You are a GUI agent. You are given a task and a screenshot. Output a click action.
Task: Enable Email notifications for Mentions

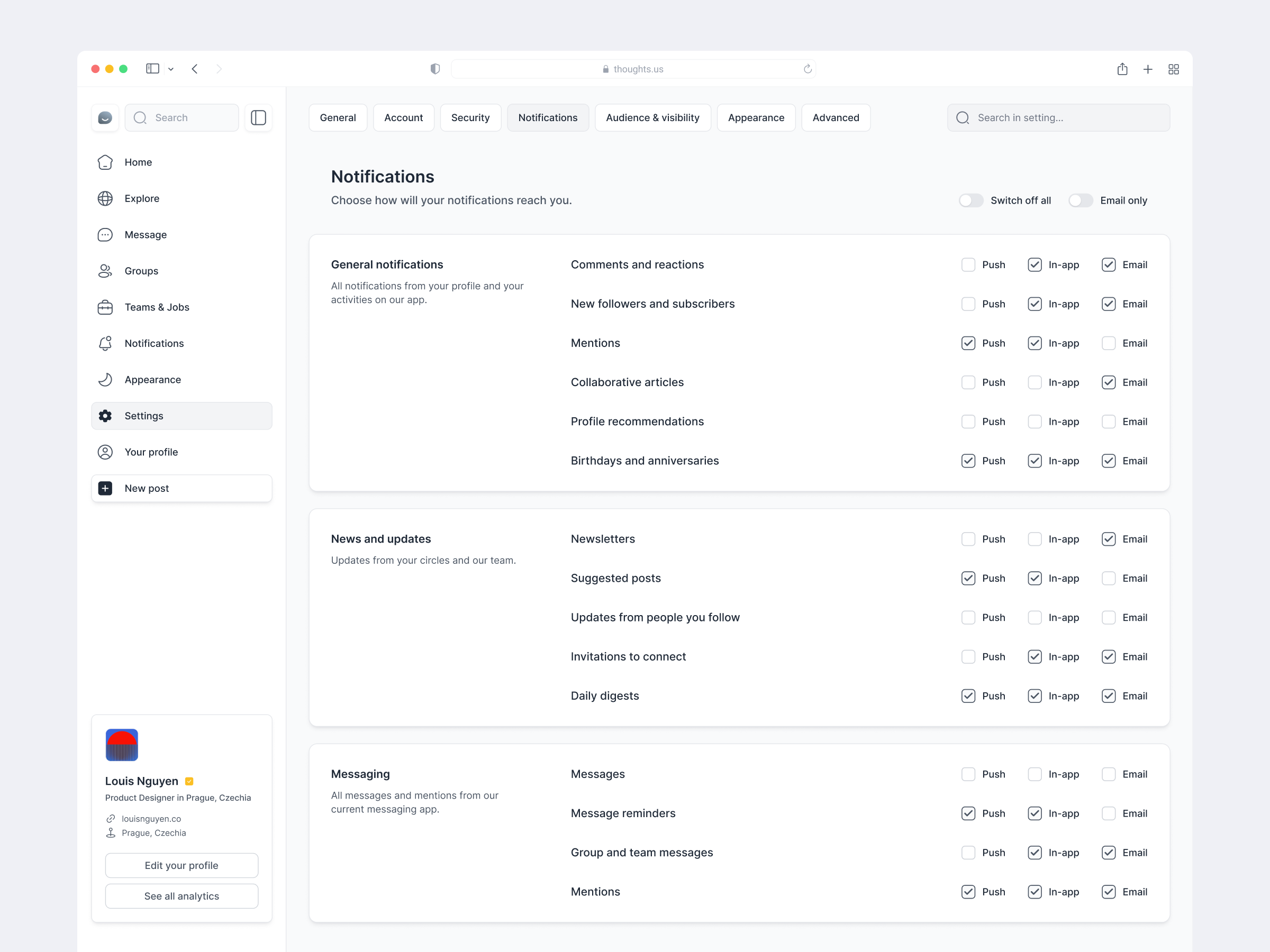(1108, 343)
